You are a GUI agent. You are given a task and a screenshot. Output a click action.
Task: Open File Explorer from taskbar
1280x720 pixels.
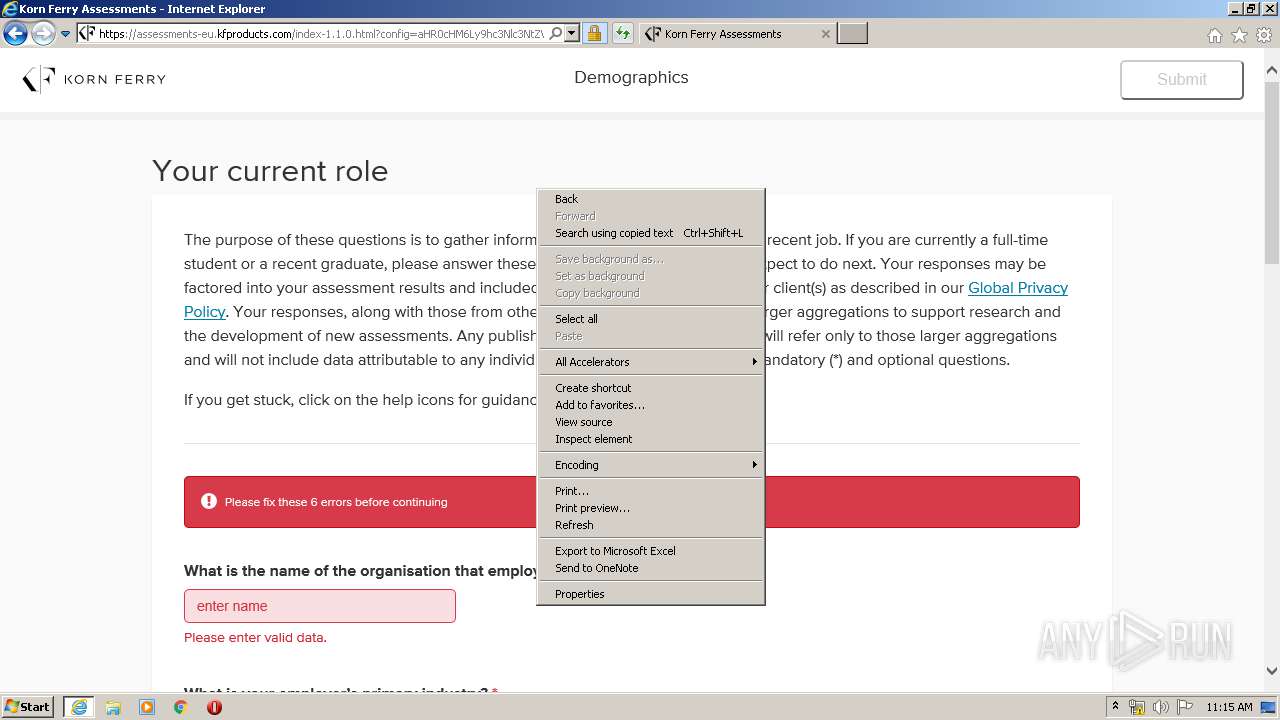(x=113, y=707)
